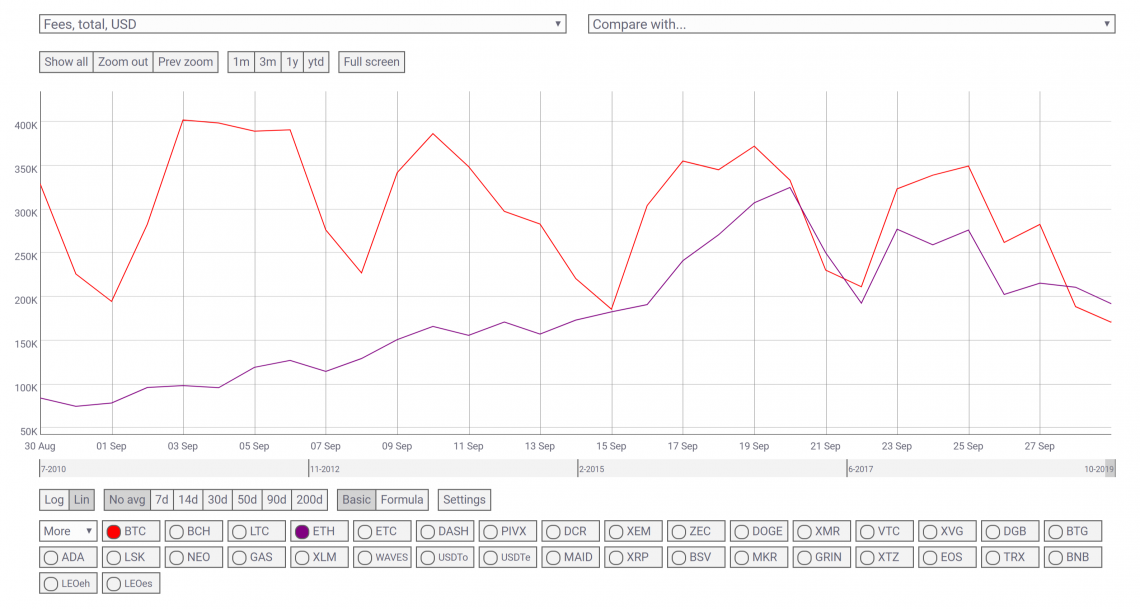Enable the BSV series
Viewport: 1140px width, 609px height.
pos(696,557)
